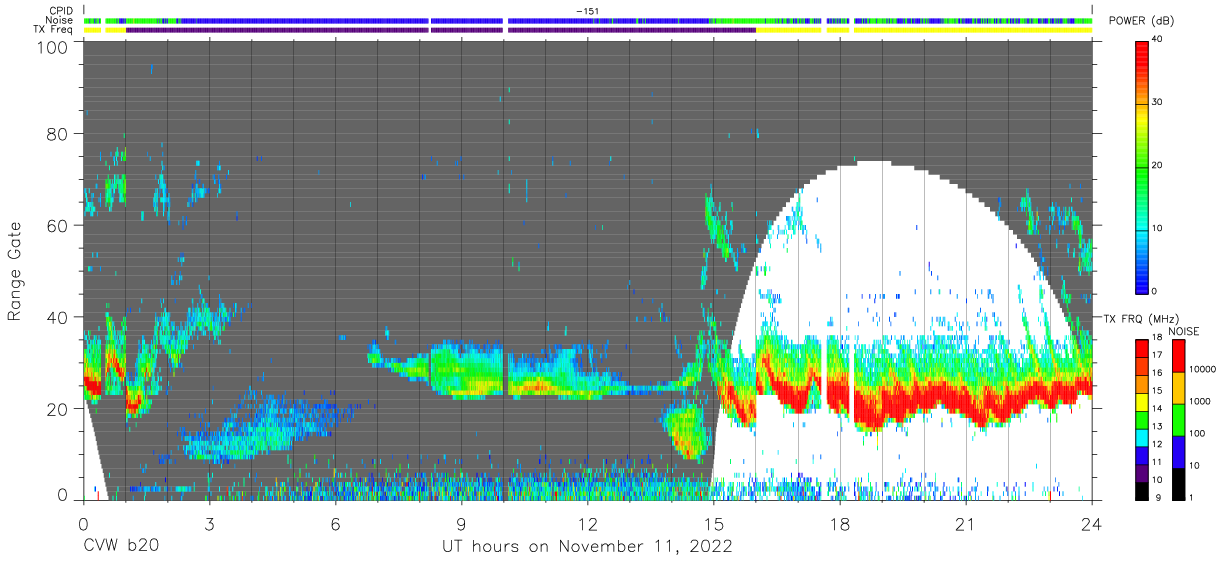Click the 24 label on UT hours axis
This screenshot has width=1228, height=567.
(x=1091, y=523)
